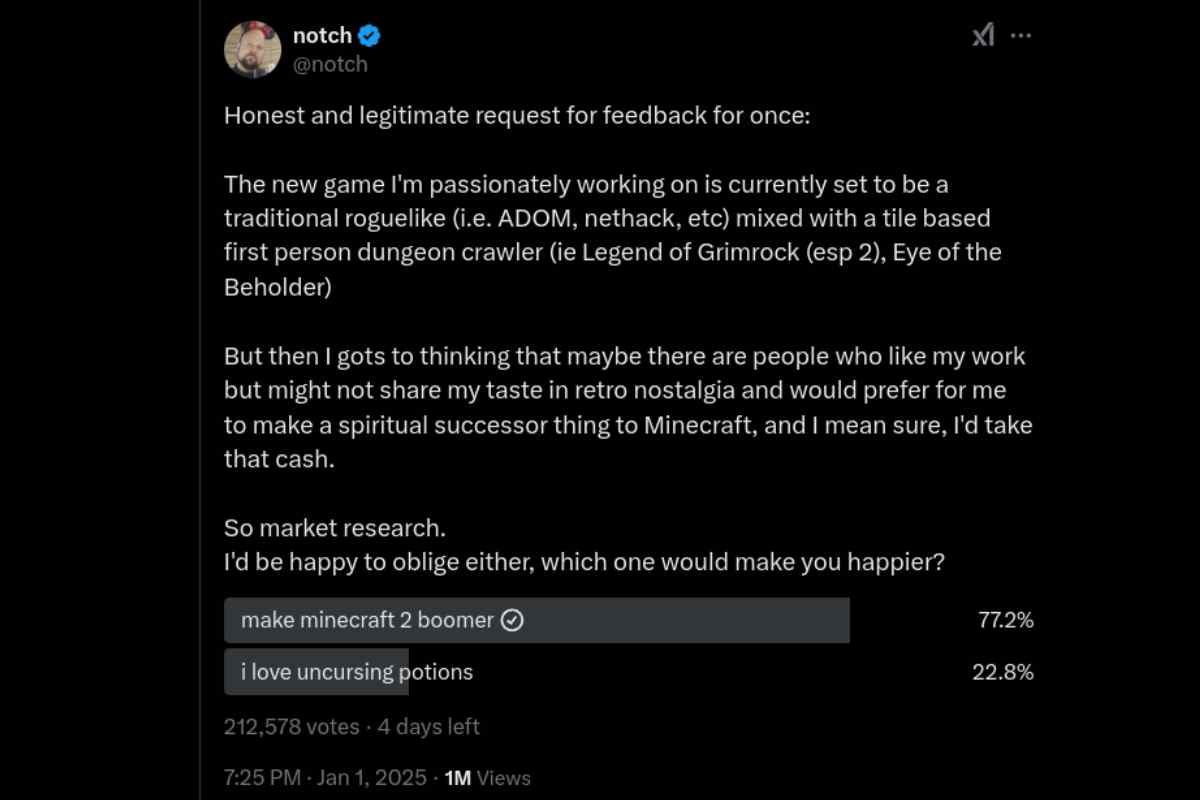Click the 212,578 votes count
Screen dimensions: 1200x800
[x=291, y=727]
